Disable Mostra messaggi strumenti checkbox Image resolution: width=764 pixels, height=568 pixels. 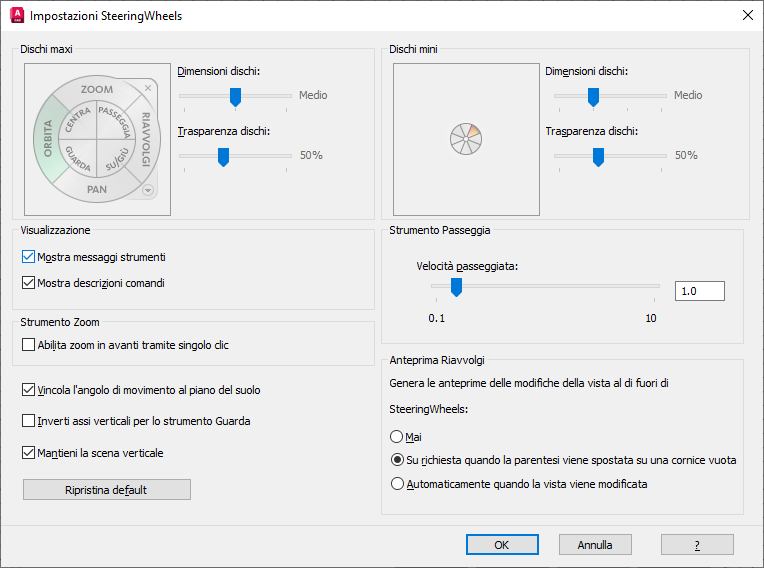pos(28,257)
